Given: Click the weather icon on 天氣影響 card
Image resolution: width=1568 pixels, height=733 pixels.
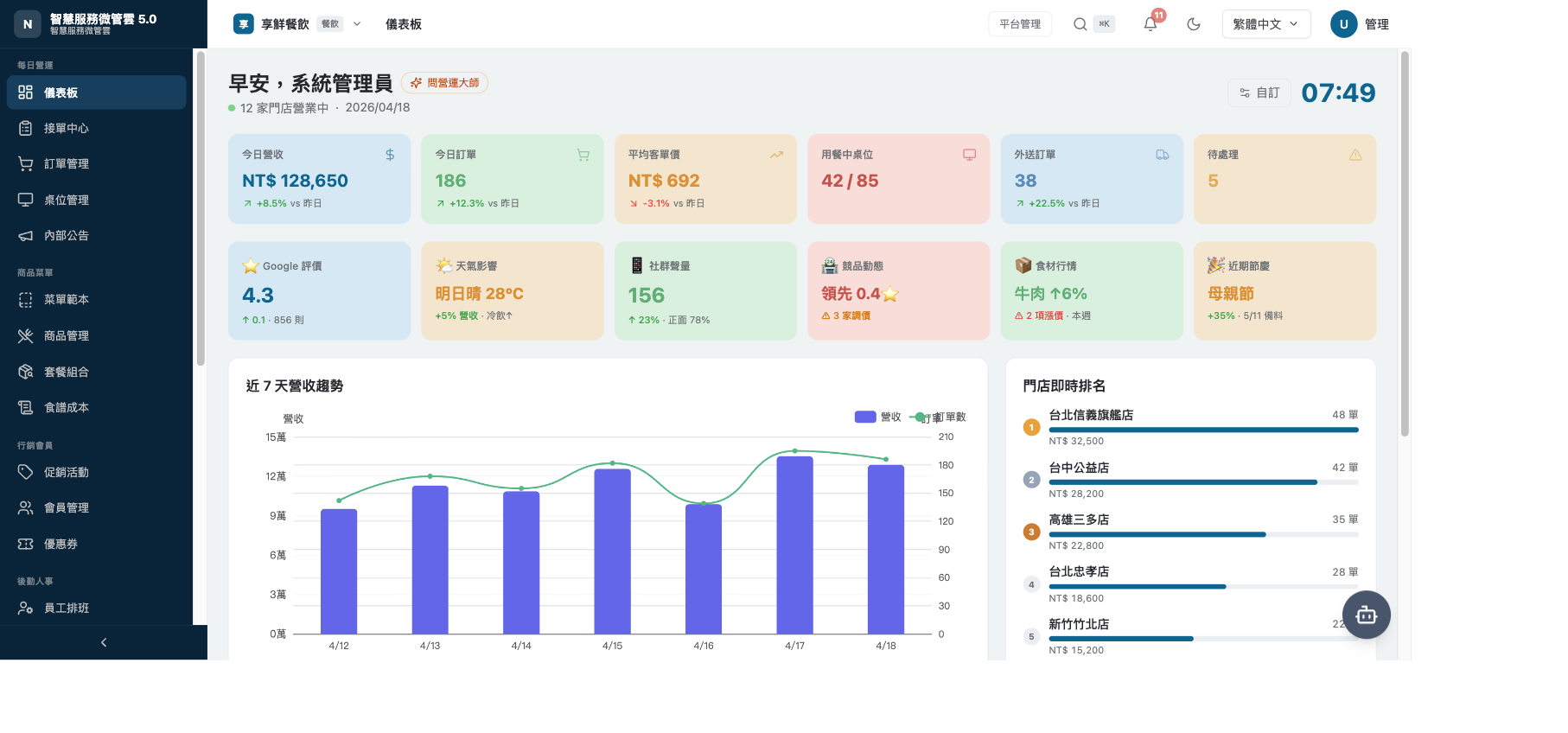Looking at the screenshot, I should (x=444, y=265).
